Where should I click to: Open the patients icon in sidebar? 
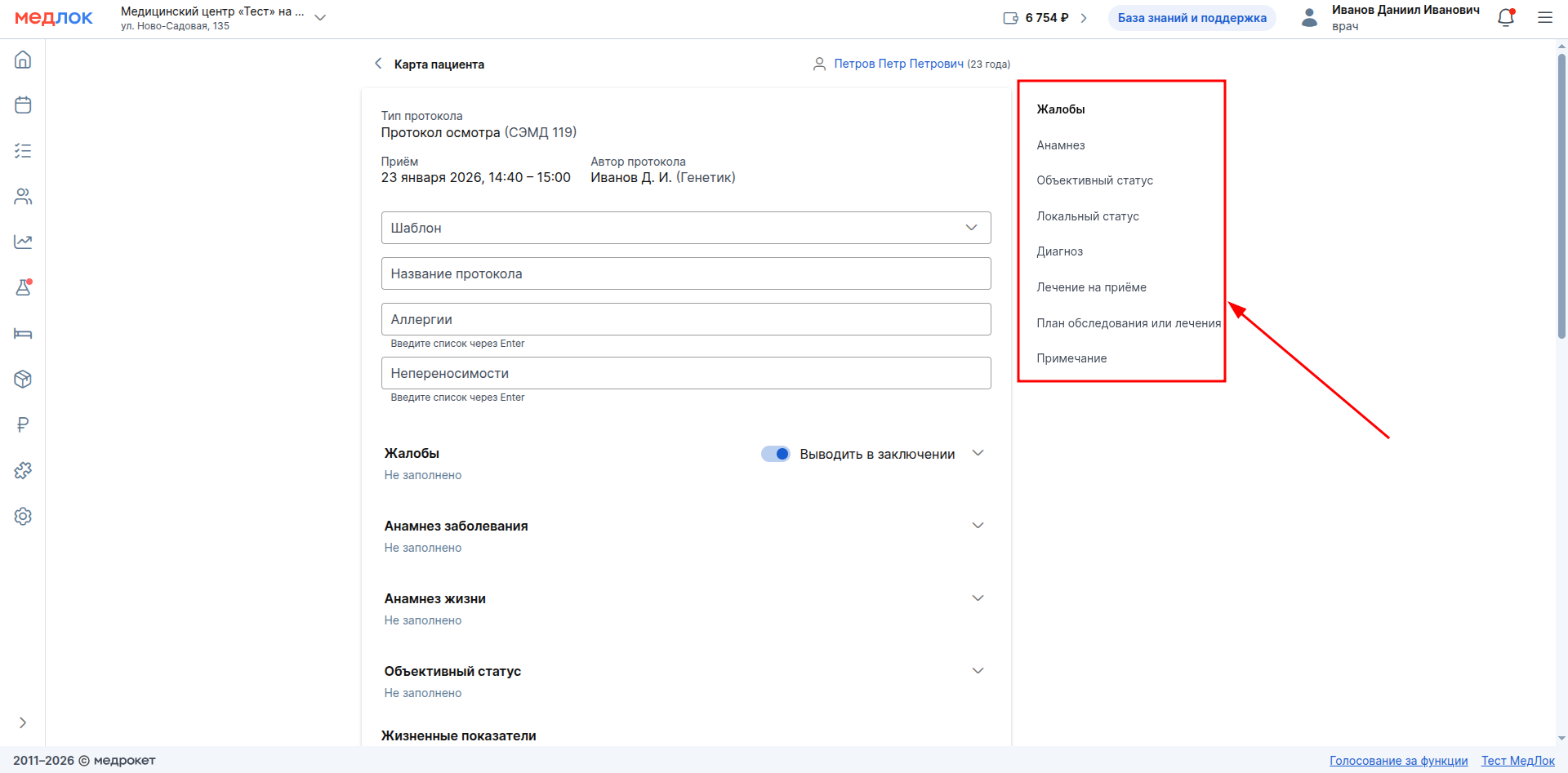pyautogui.click(x=23, y=197)
